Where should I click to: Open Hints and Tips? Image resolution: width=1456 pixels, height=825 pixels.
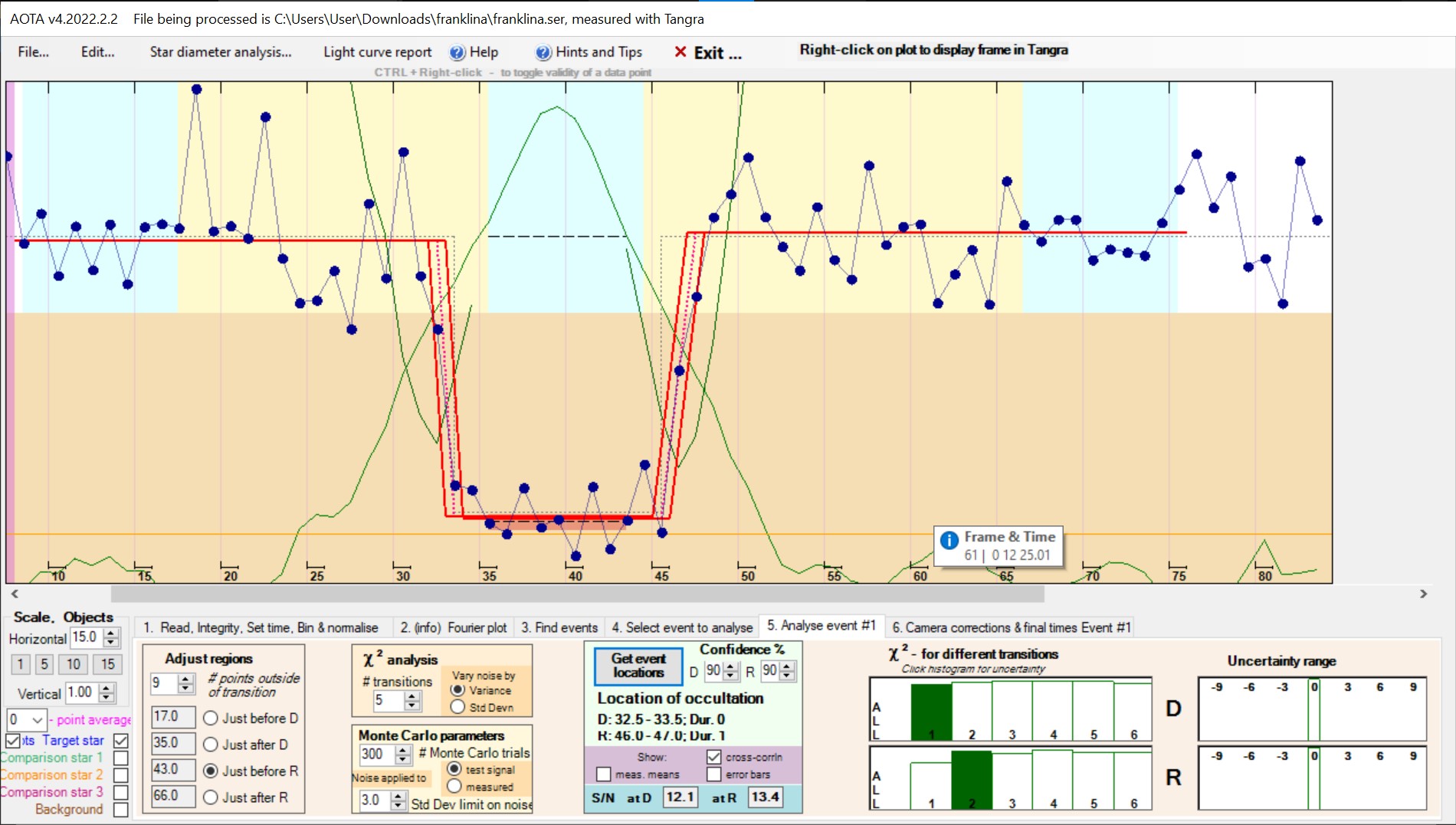click(x=589, y=52)
